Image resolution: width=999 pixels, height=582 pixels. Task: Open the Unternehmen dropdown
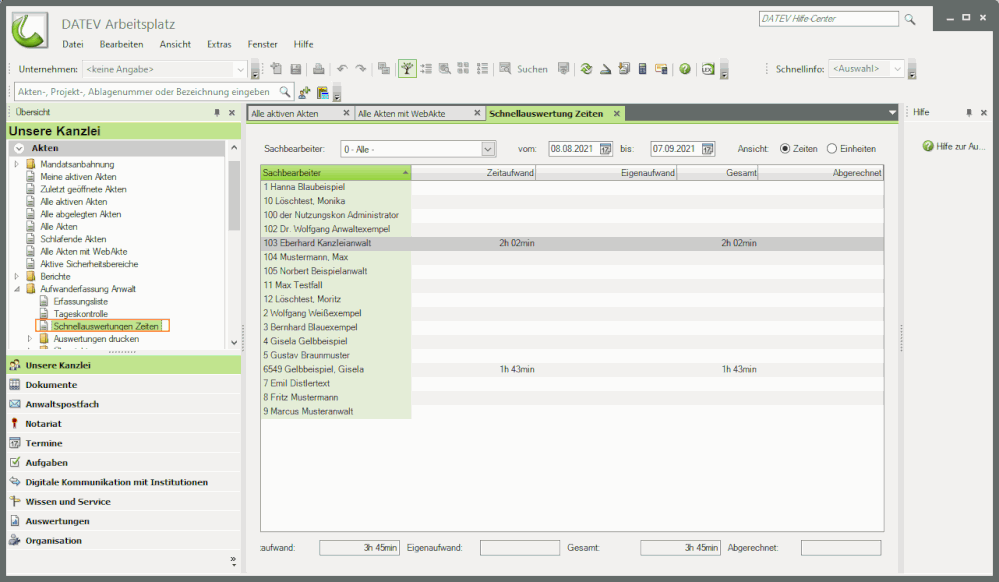pyautogui.click(x=240, y=69)
